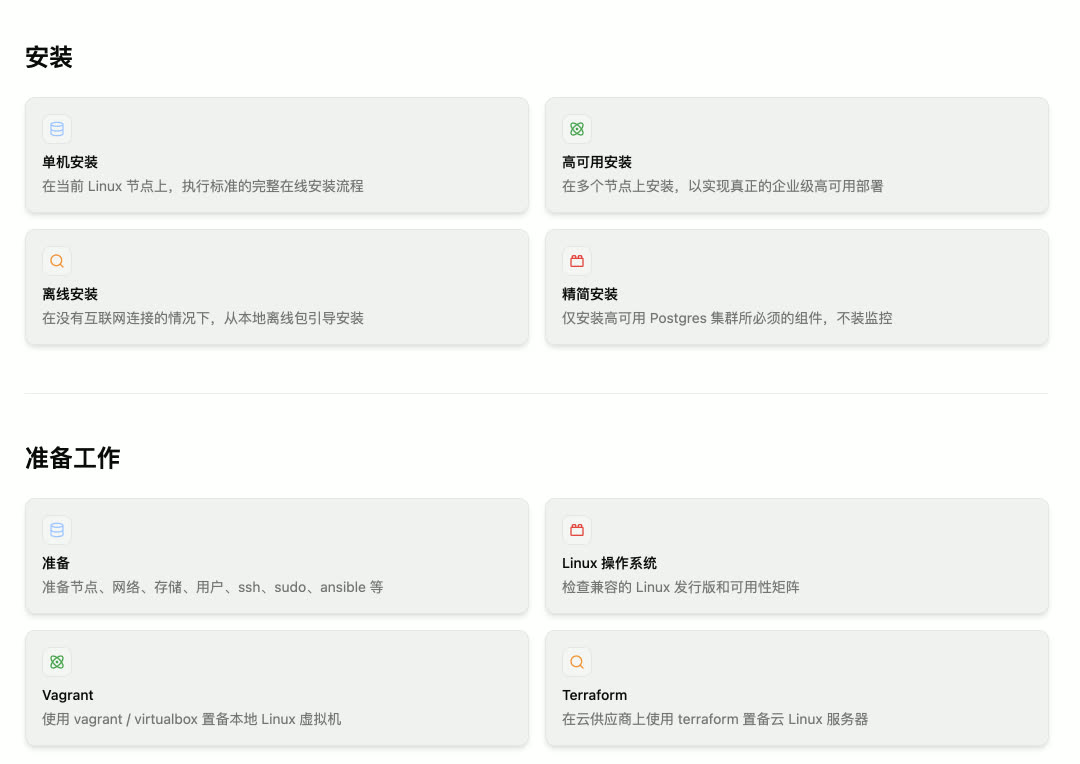Click the orange magnifier icon above 离线安装
The width and height of the screenshot is (1080, 764).
57,261
